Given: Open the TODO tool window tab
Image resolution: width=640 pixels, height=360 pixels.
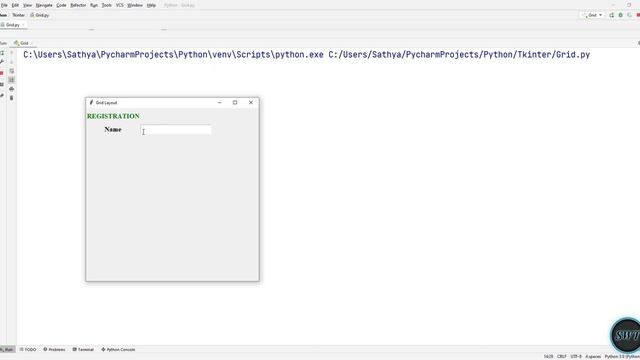Looking at the screenshot, I should pyautogui.click(x=28, y=349).
